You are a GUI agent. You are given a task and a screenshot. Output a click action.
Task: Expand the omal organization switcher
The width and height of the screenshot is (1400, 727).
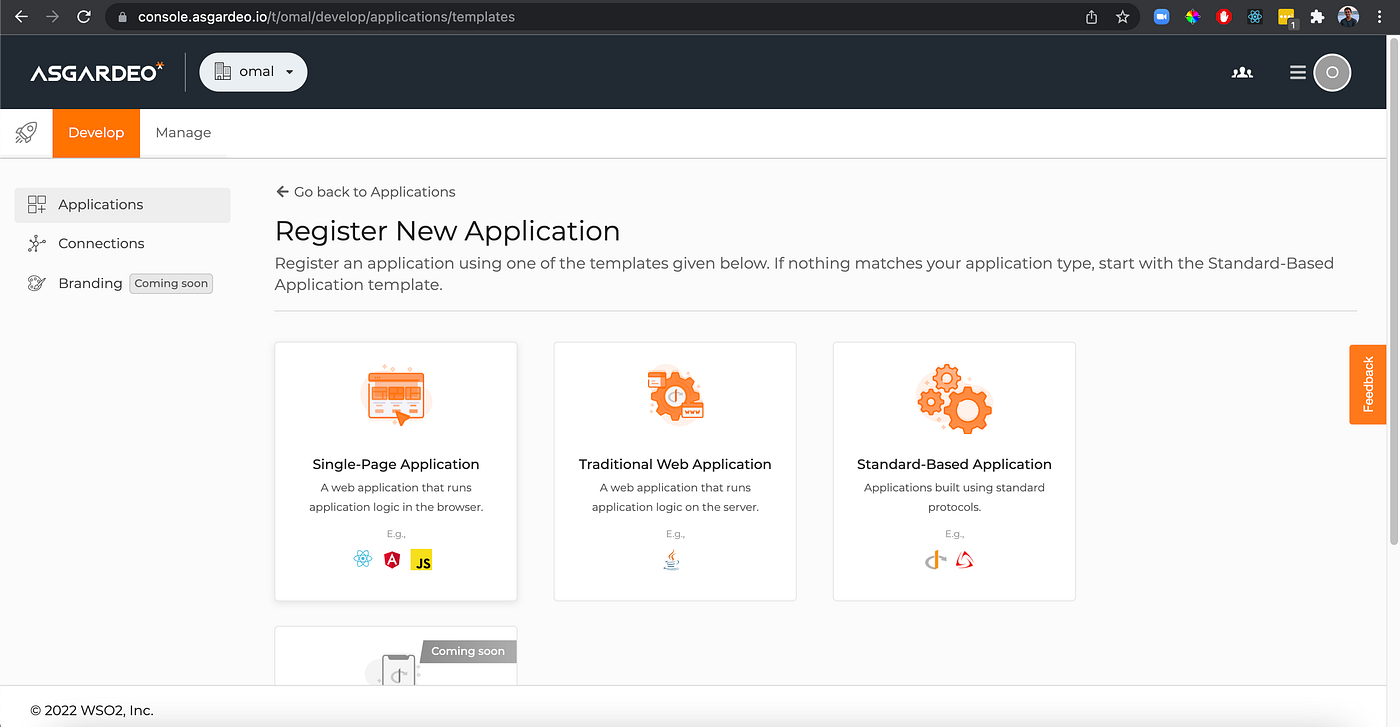click(x=253, y=71)
